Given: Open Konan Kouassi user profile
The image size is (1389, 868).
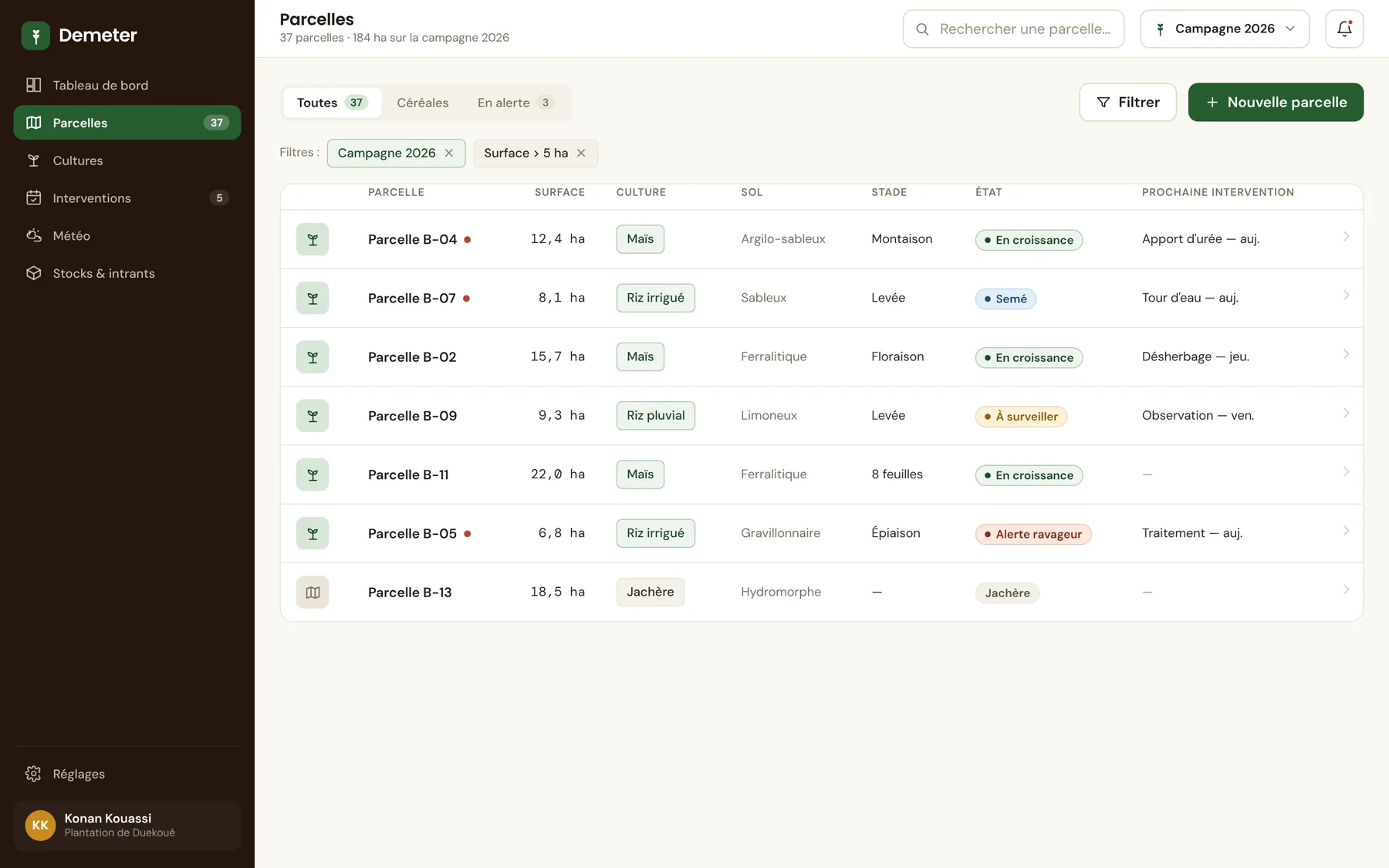Looking at the screenshot, I should (x=127, y=826).
